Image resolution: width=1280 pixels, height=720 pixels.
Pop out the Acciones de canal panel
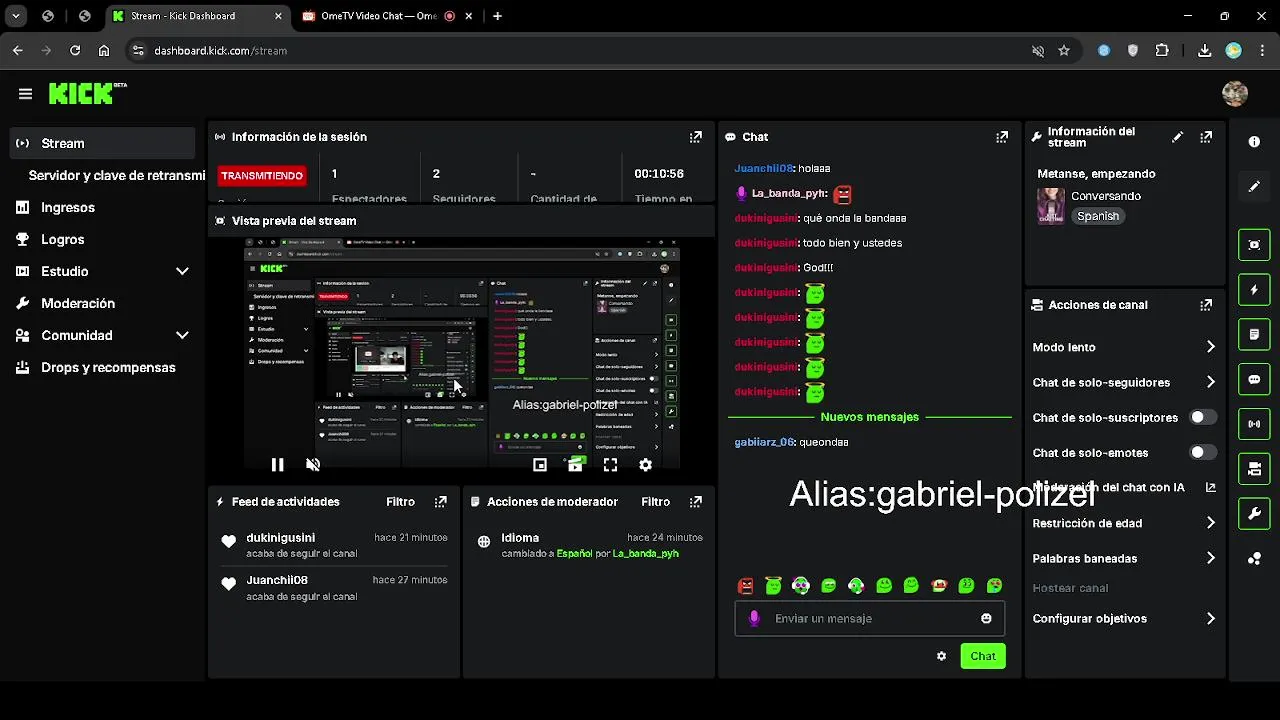(1206, 305)
